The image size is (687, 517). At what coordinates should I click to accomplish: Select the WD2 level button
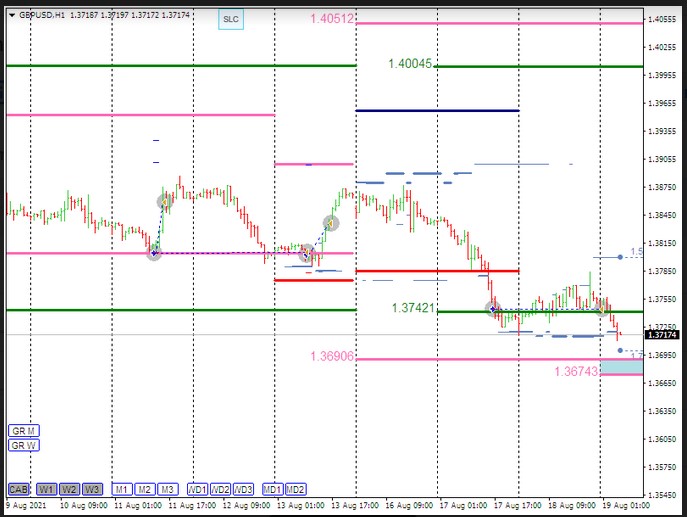(x=221, y=489)
